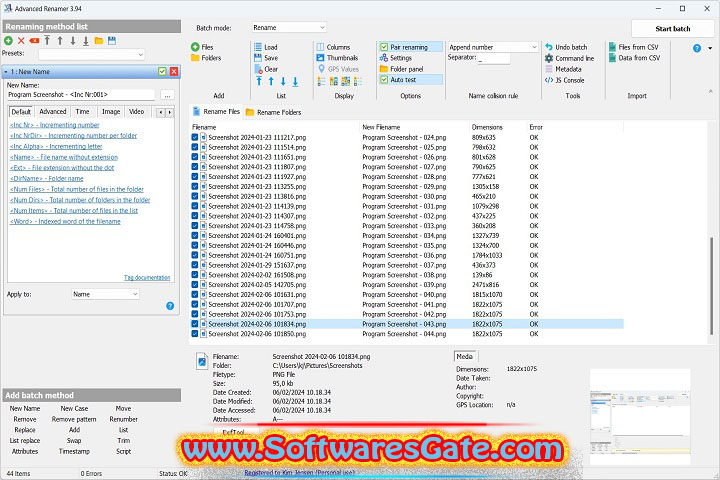Select the Image tag tab
This screenshot has height=480, width=720.
111,112
